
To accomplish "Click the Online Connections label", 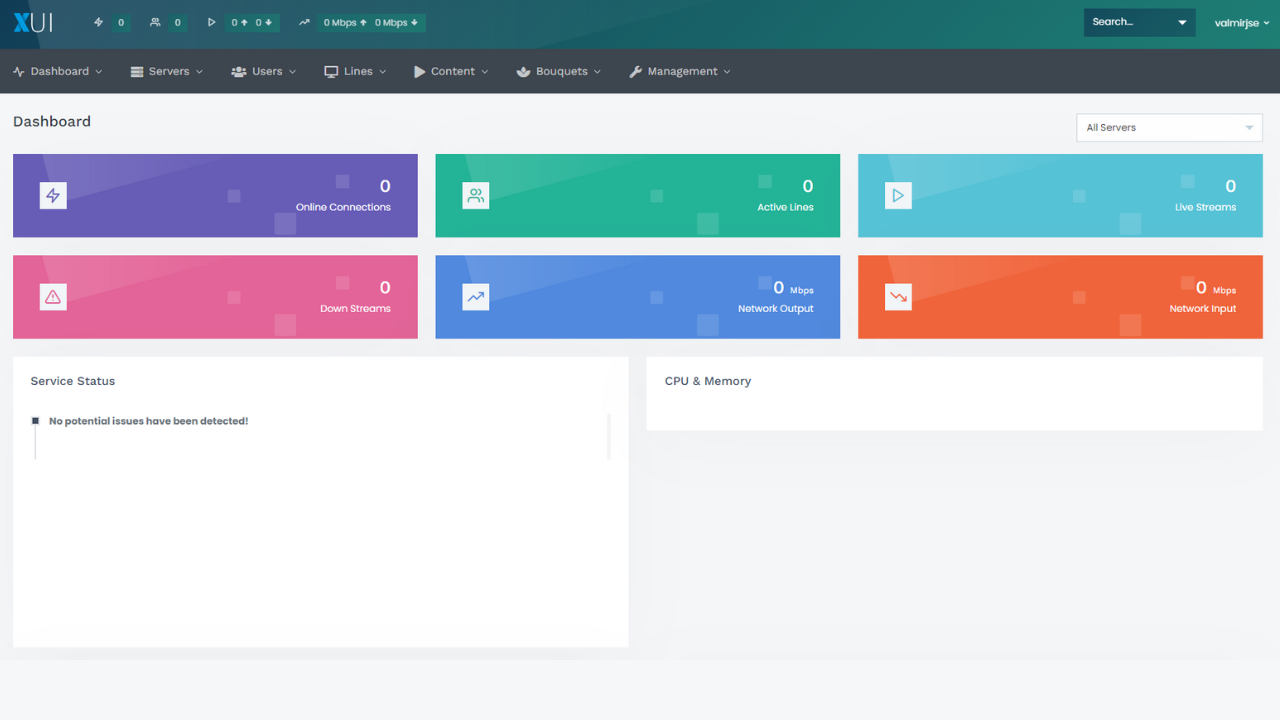I will 343,207.
